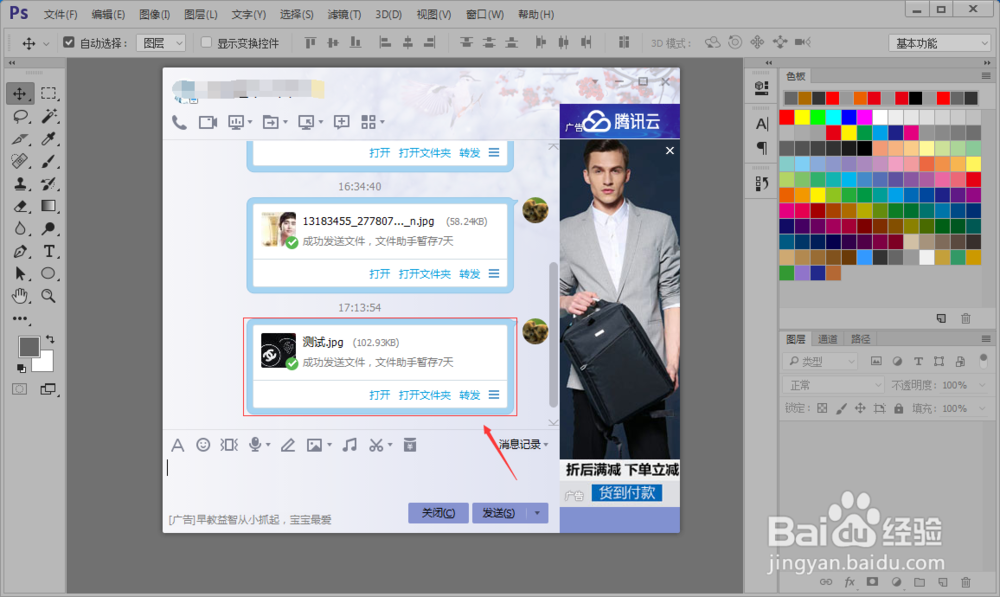Select the Crop tool
This screenshot has height=597, width=1000.
click(x=20, y=138)
